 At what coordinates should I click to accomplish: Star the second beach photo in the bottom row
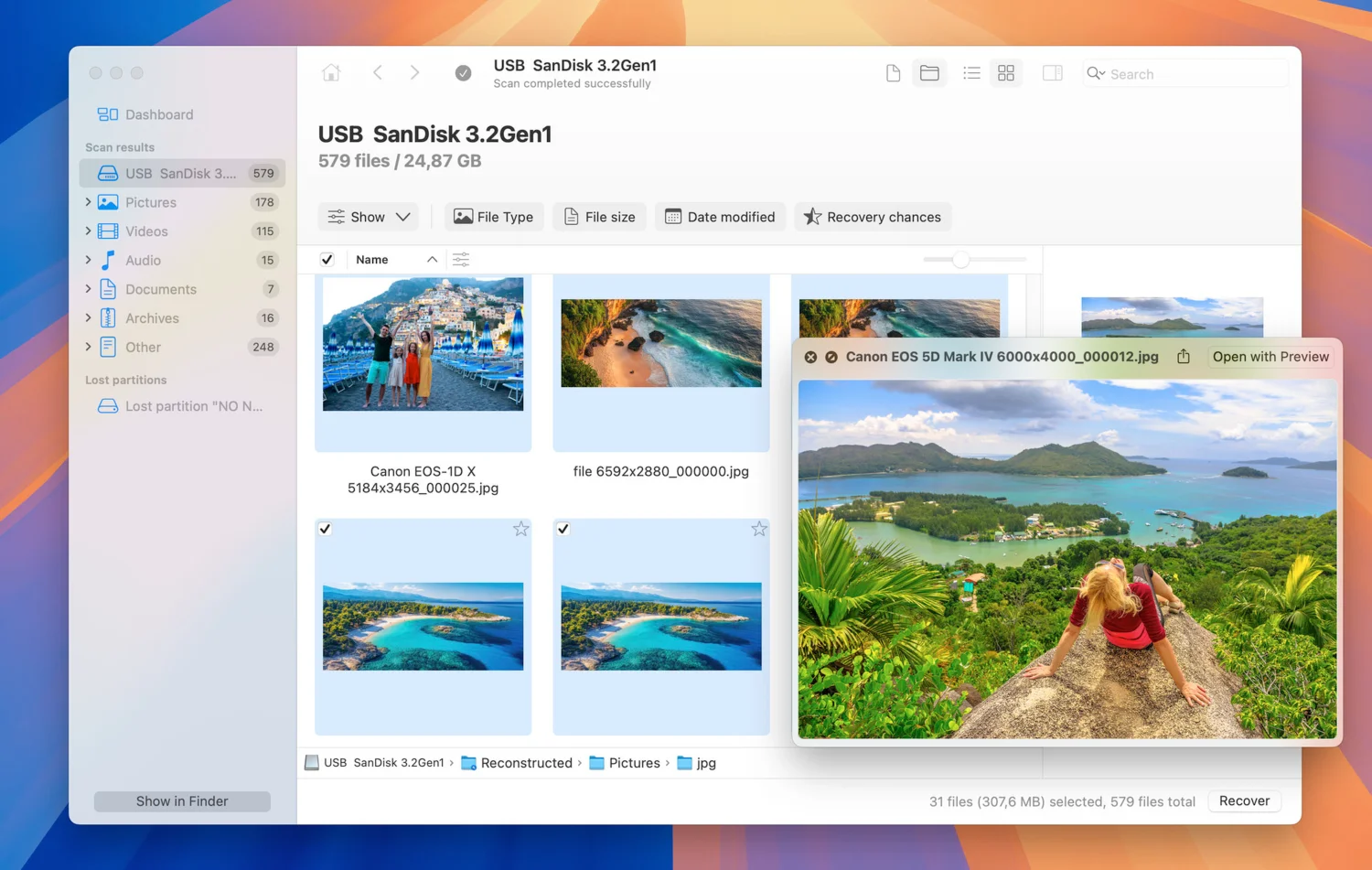759,529
